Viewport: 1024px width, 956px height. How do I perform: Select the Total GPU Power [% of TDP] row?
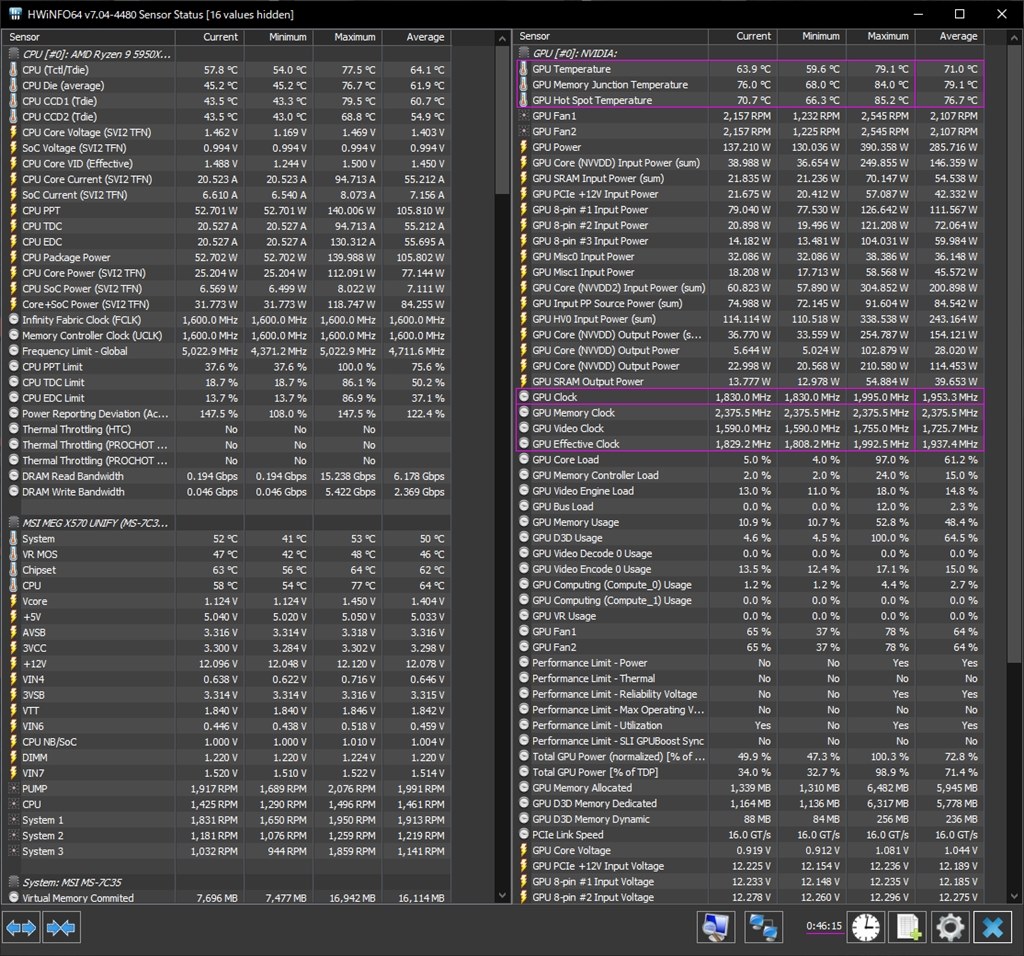[748, 772]
